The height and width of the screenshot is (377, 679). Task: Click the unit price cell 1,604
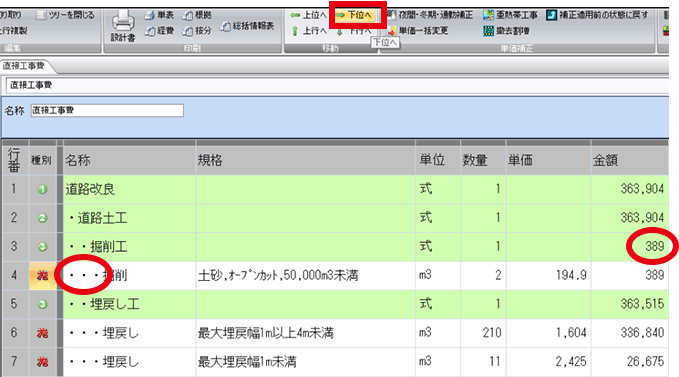(x=548, y=333)
